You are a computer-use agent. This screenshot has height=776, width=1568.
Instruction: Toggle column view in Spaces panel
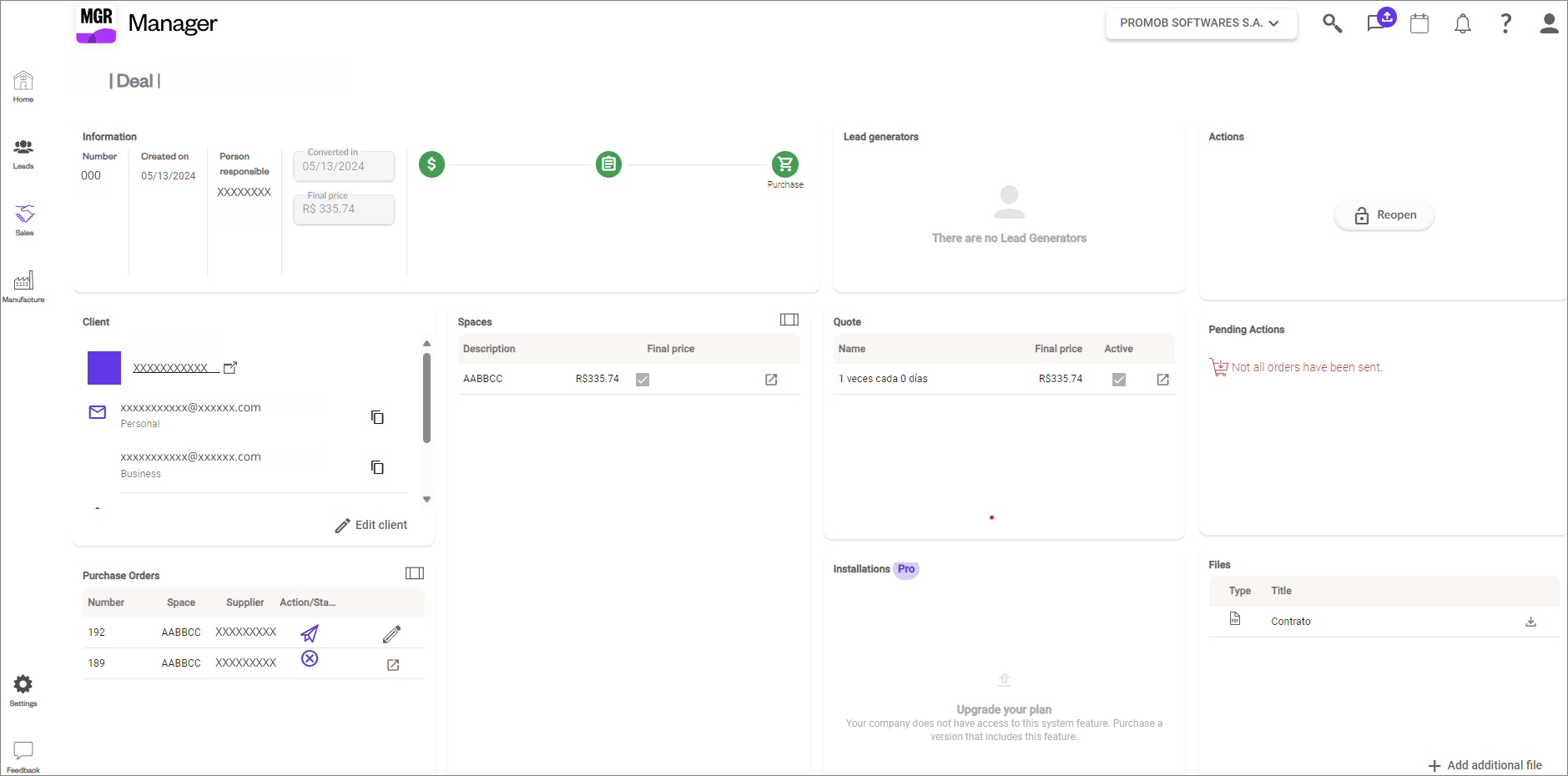(789, 320)
